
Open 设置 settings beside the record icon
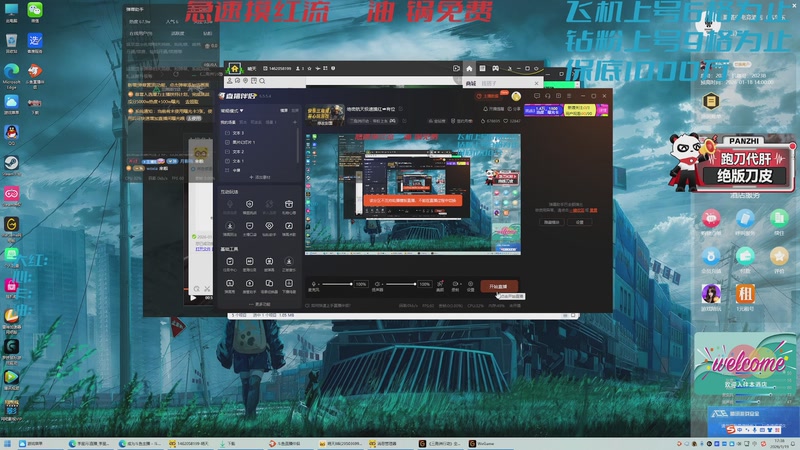(x=470, y=286)
